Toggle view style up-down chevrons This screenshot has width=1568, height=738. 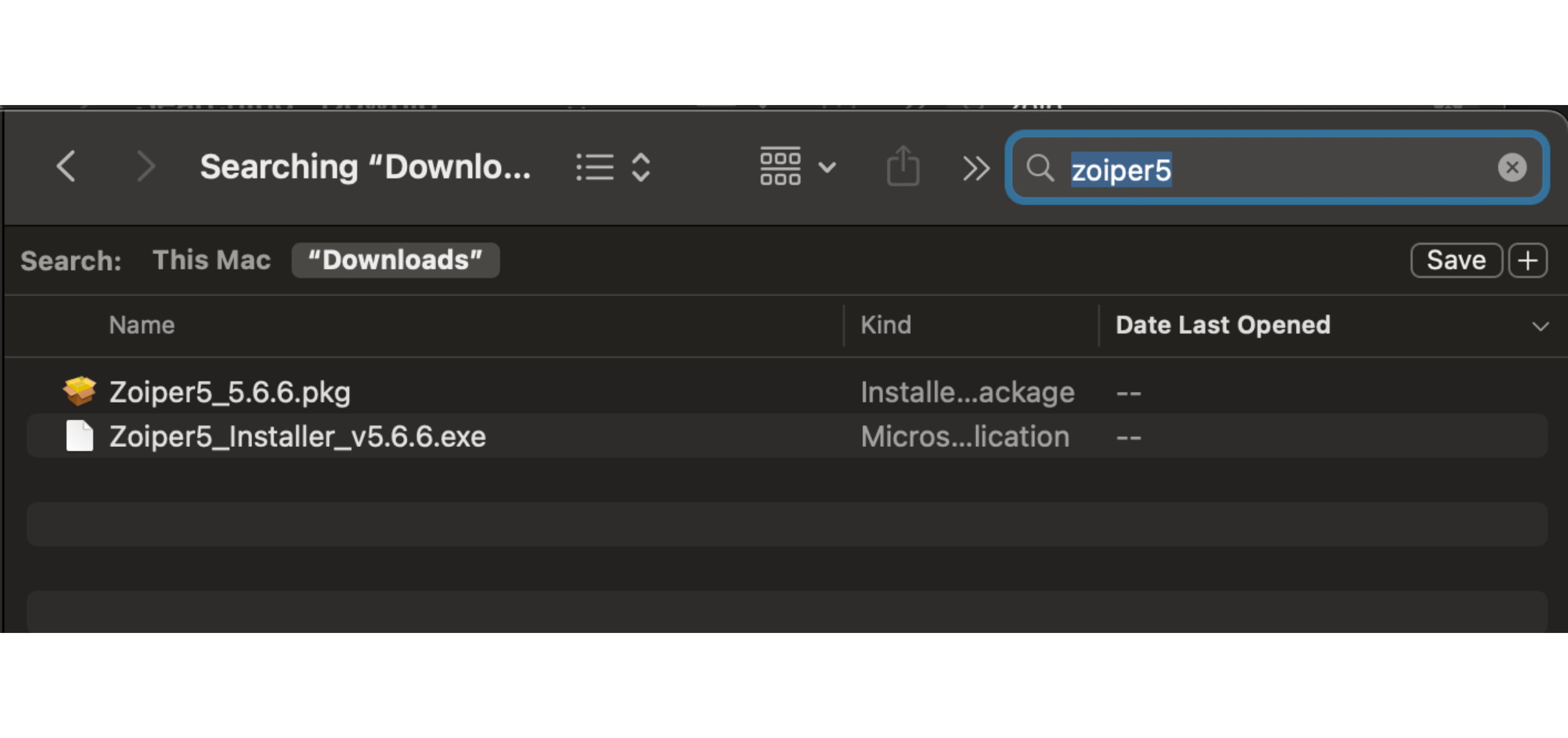click(641, 167)
